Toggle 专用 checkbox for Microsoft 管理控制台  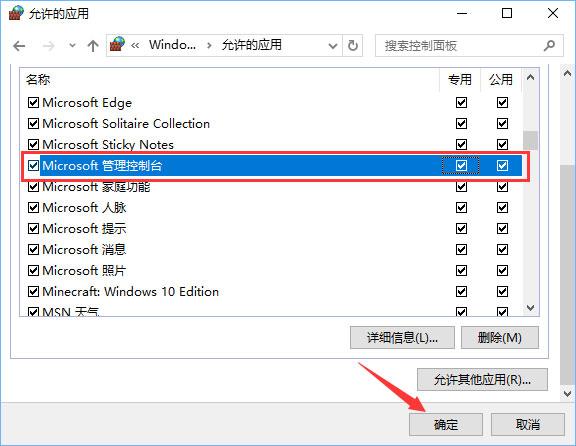(x=461, y=166)
